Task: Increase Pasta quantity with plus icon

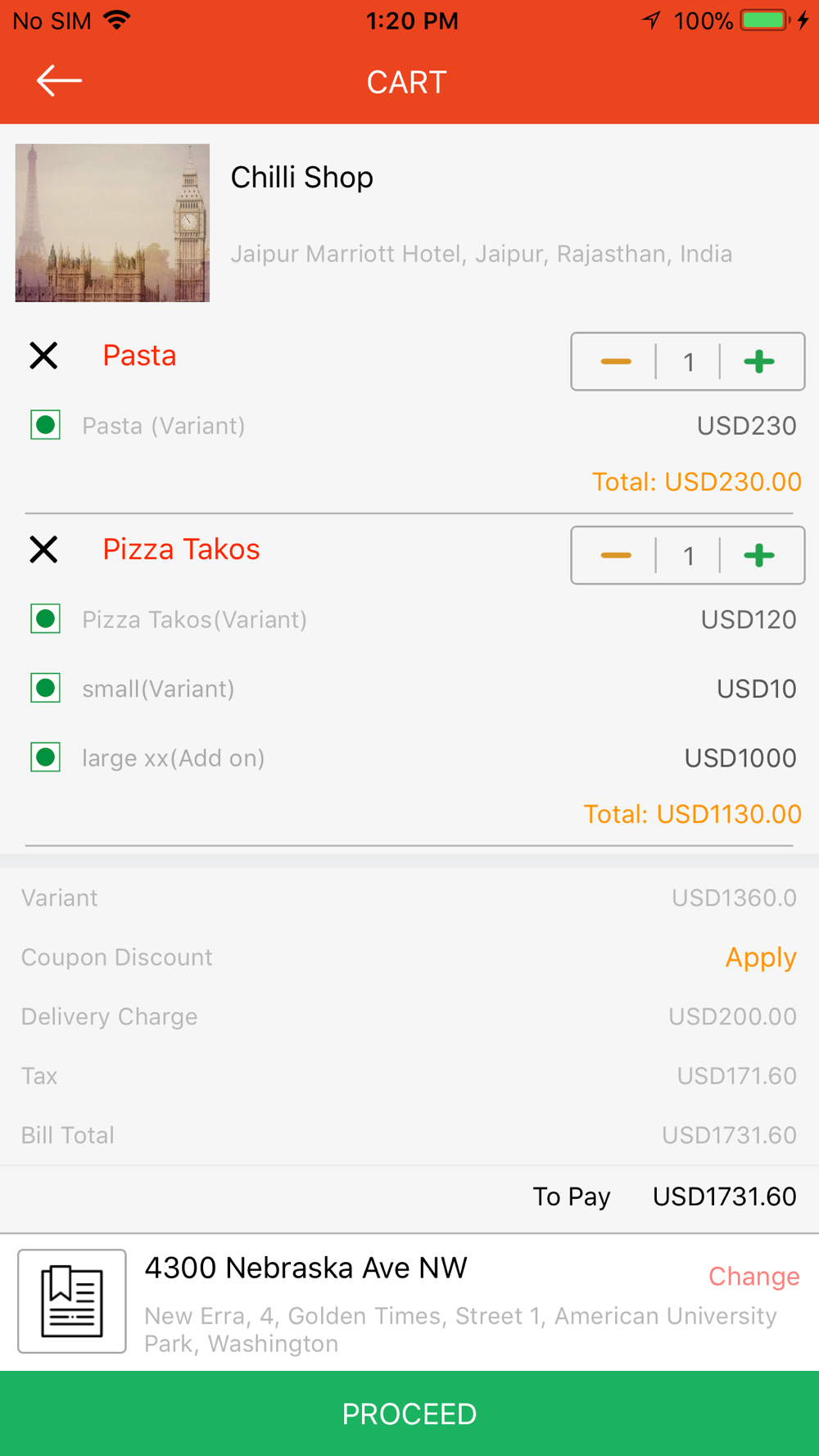Action: pyautogui.click(x=759, y=361)
